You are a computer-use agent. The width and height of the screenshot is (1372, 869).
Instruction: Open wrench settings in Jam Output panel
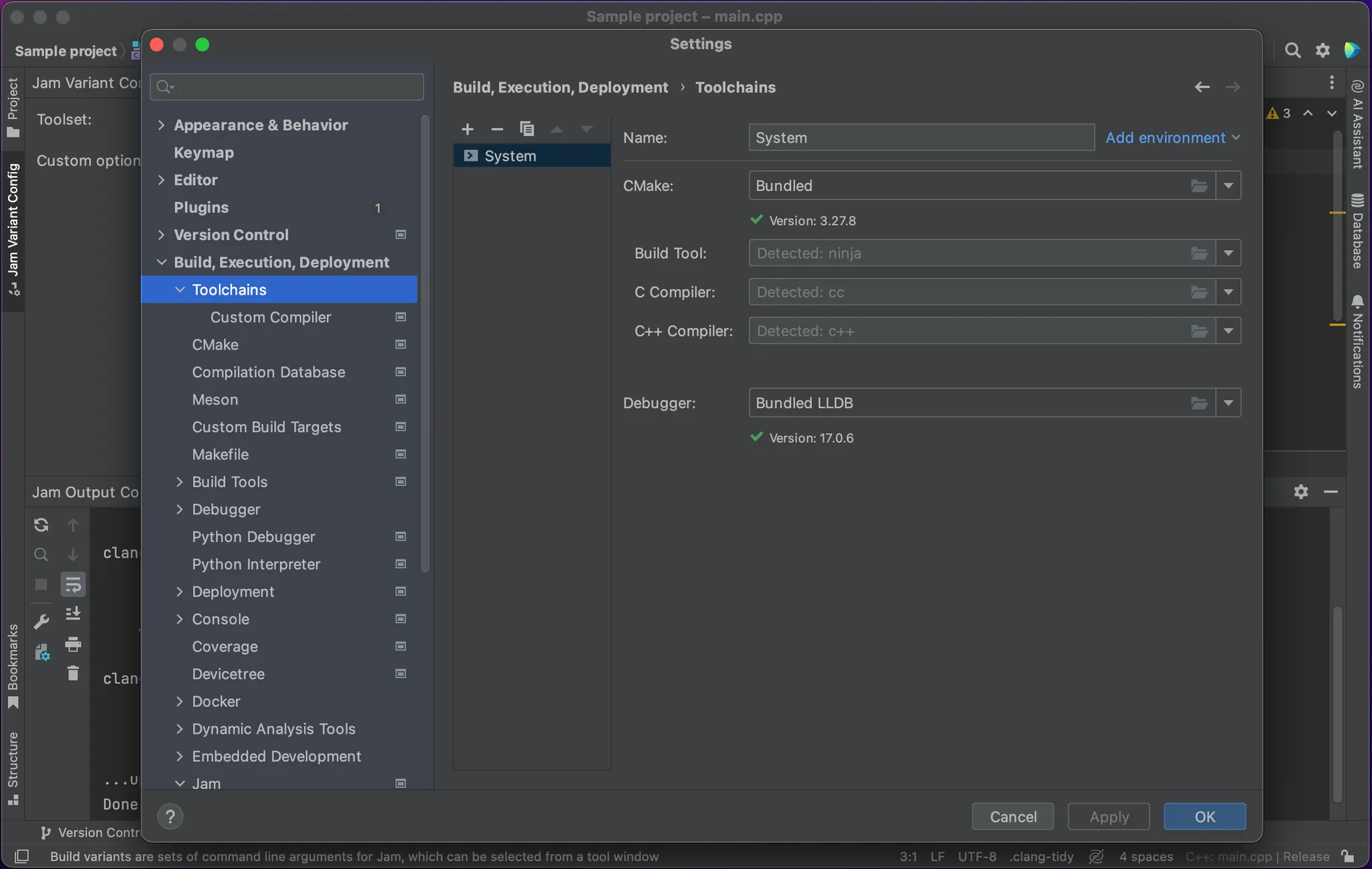41,622
